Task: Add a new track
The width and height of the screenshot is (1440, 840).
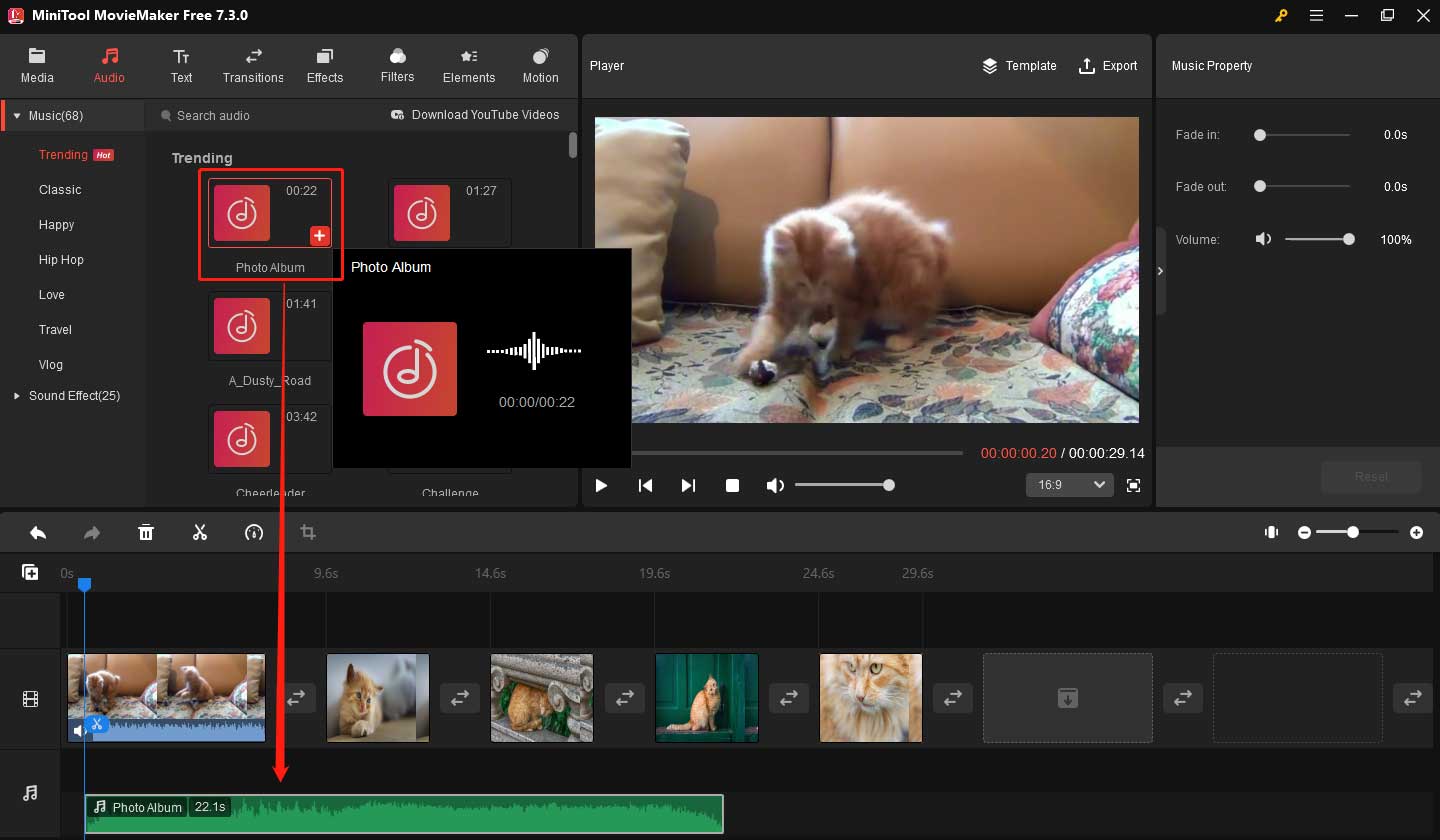Action: 30,573
